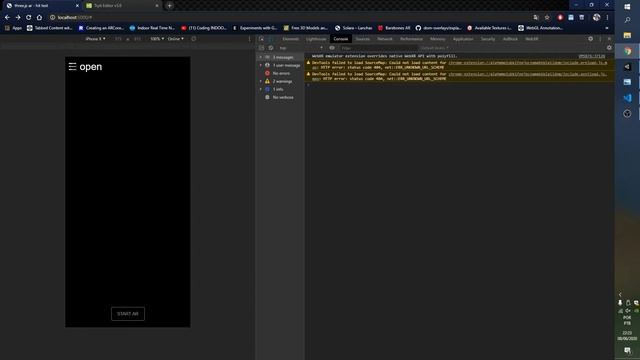Open the Free 3D Models bookmark

[306, 28]
